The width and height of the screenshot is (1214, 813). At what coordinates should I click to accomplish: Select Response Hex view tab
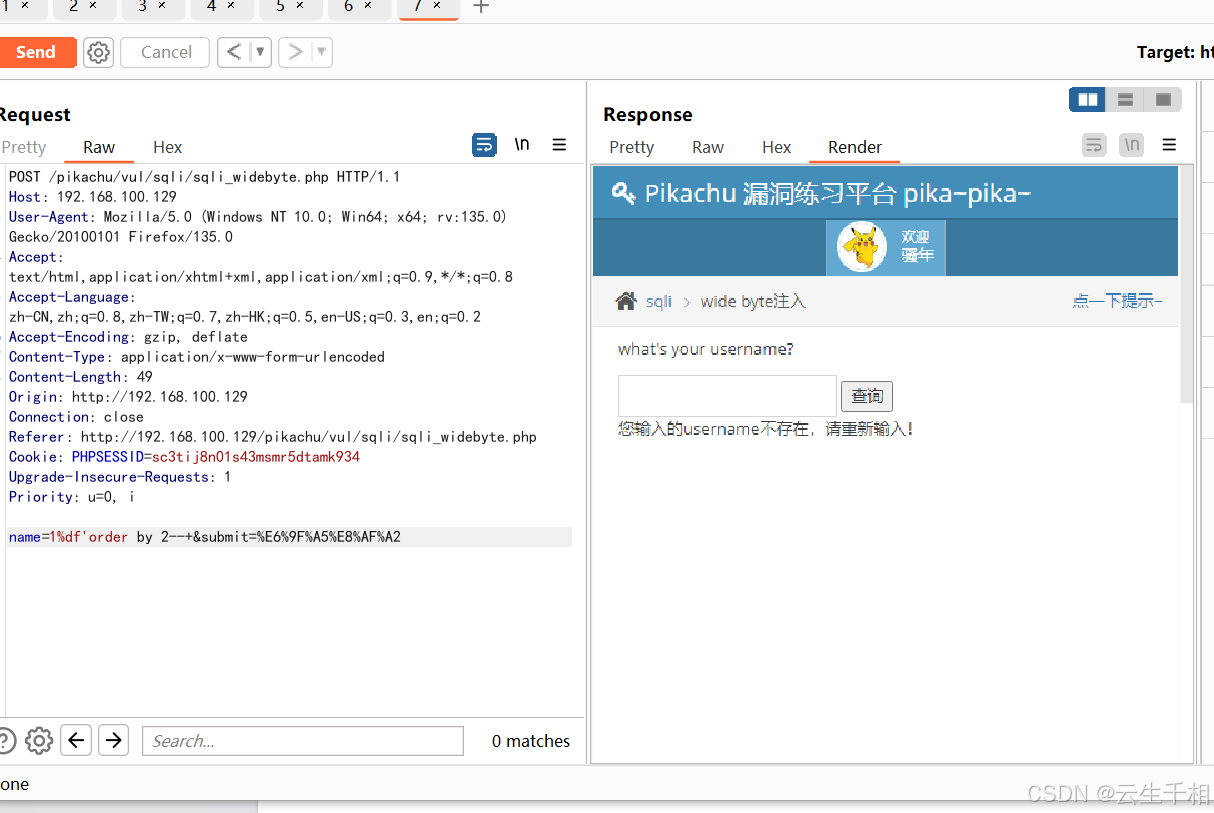coord(776,147)
